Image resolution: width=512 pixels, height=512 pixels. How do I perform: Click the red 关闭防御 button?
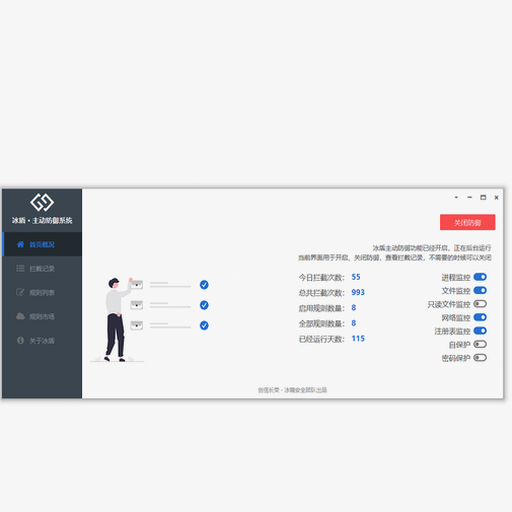pos(467,222)
